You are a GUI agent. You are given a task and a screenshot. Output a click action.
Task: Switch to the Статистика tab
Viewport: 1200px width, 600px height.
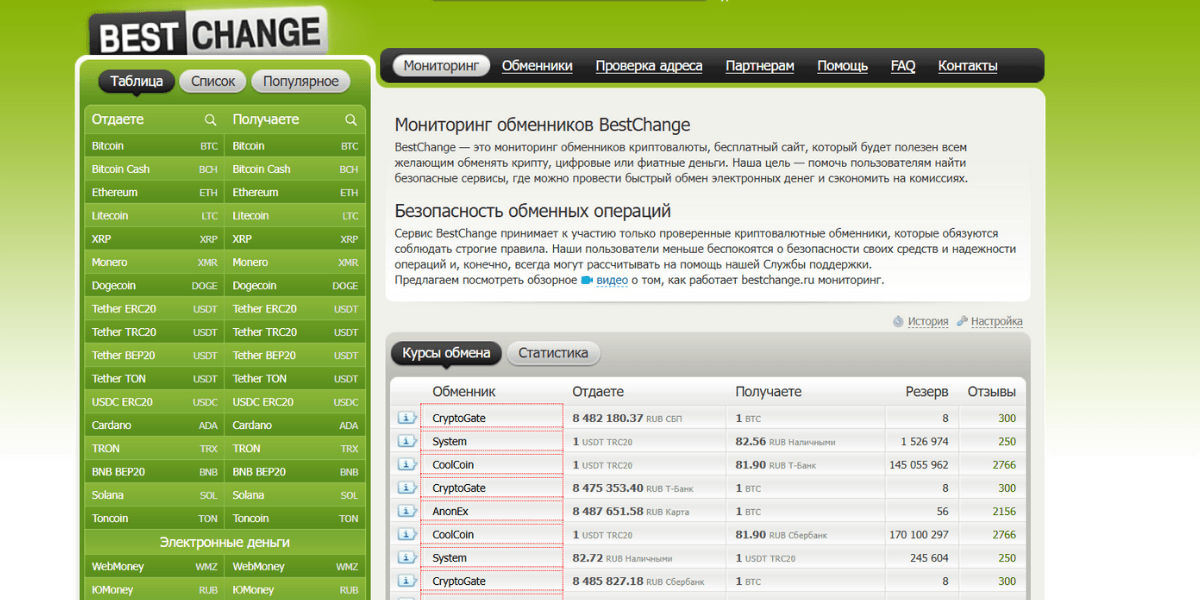click(553, 353)
